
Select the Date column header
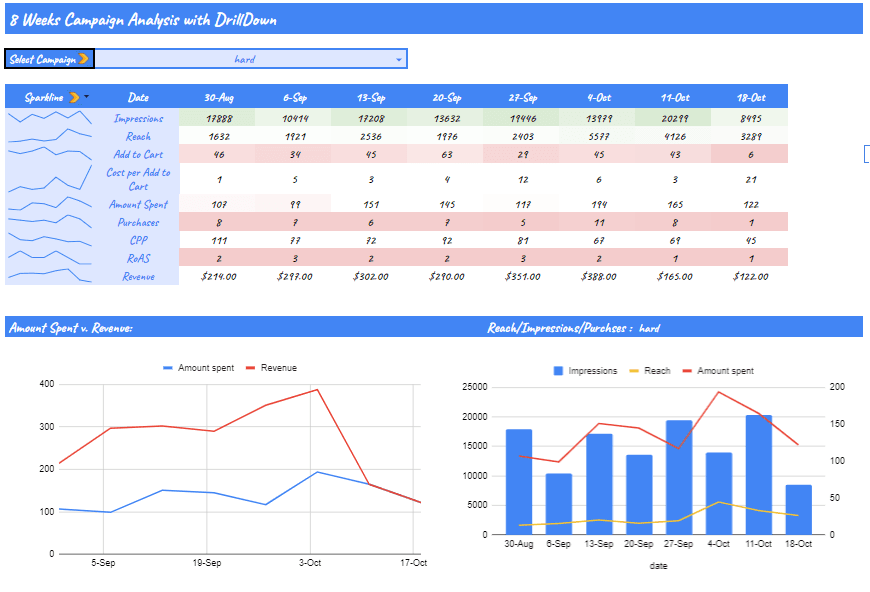(138, 98)
